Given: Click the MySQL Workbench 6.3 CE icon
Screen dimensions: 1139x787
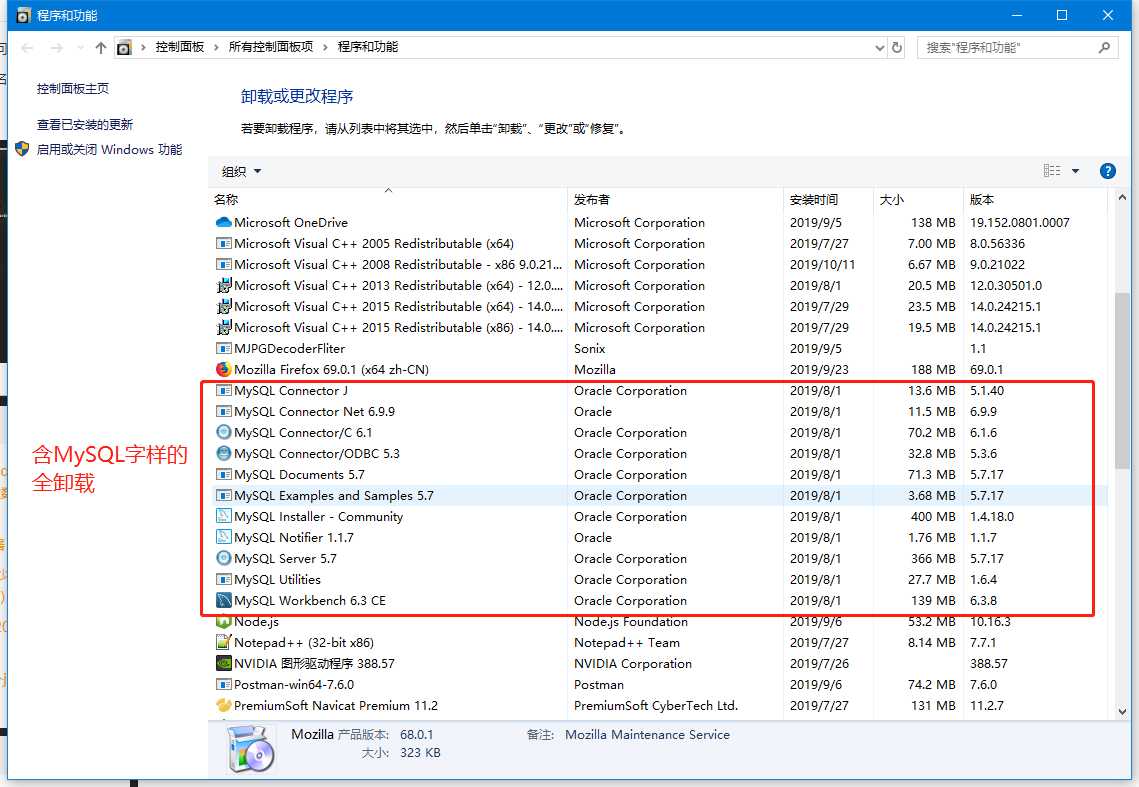Looking at the screenshot, I should [224, 601].
